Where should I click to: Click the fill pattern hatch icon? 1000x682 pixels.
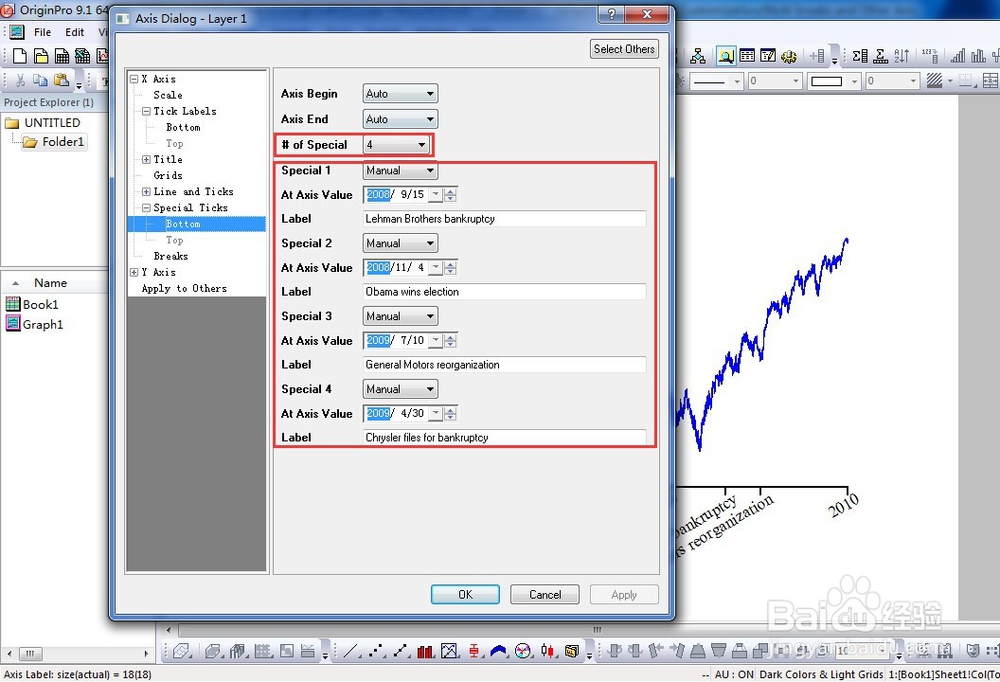pos(934,81)
